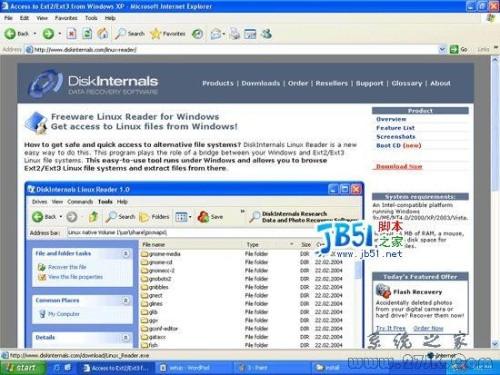Click the Overview product link
The image size is (500, 375).
click(x=391, y=119)
